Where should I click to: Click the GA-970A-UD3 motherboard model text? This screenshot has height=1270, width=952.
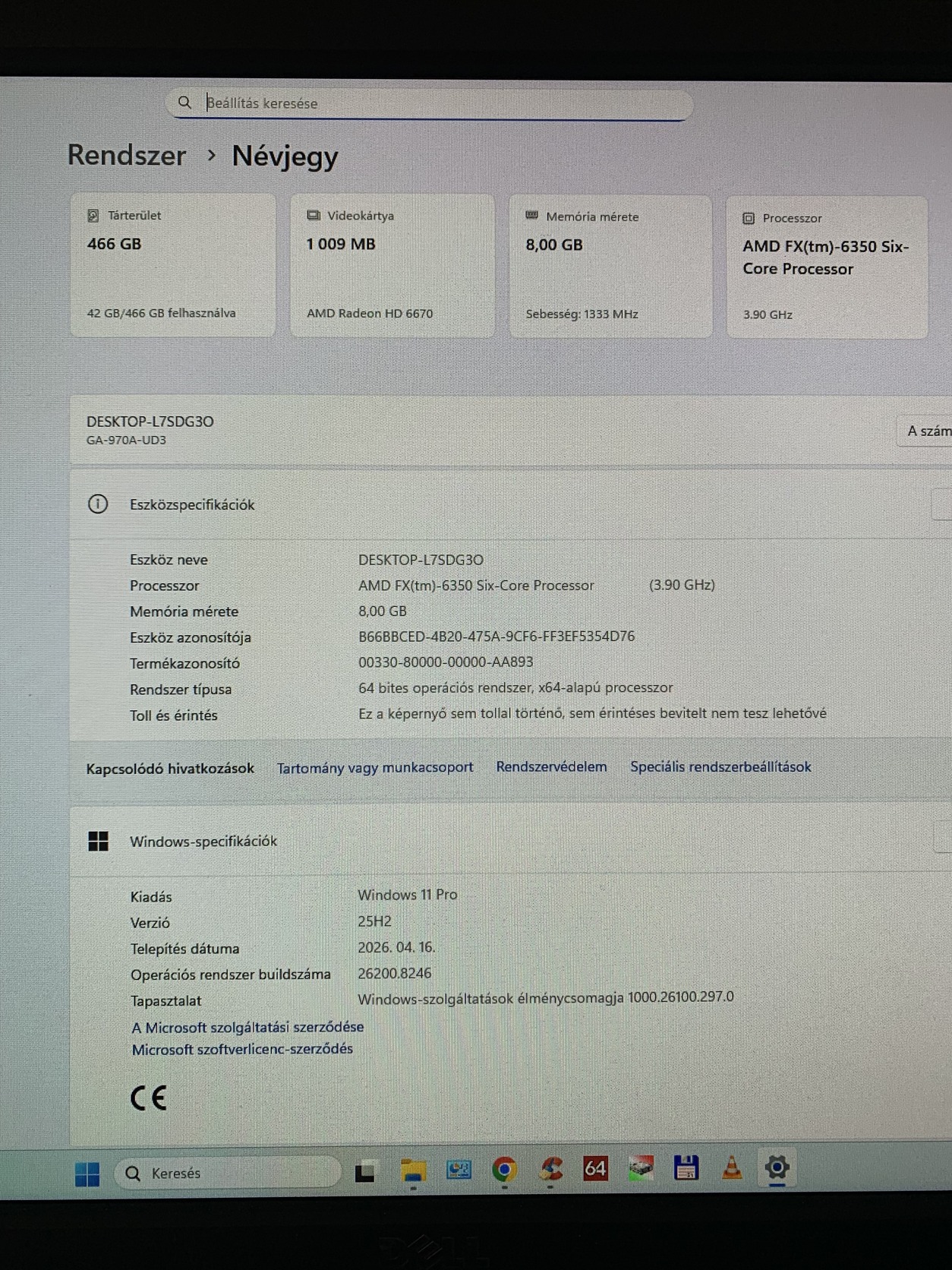point(126,440)
